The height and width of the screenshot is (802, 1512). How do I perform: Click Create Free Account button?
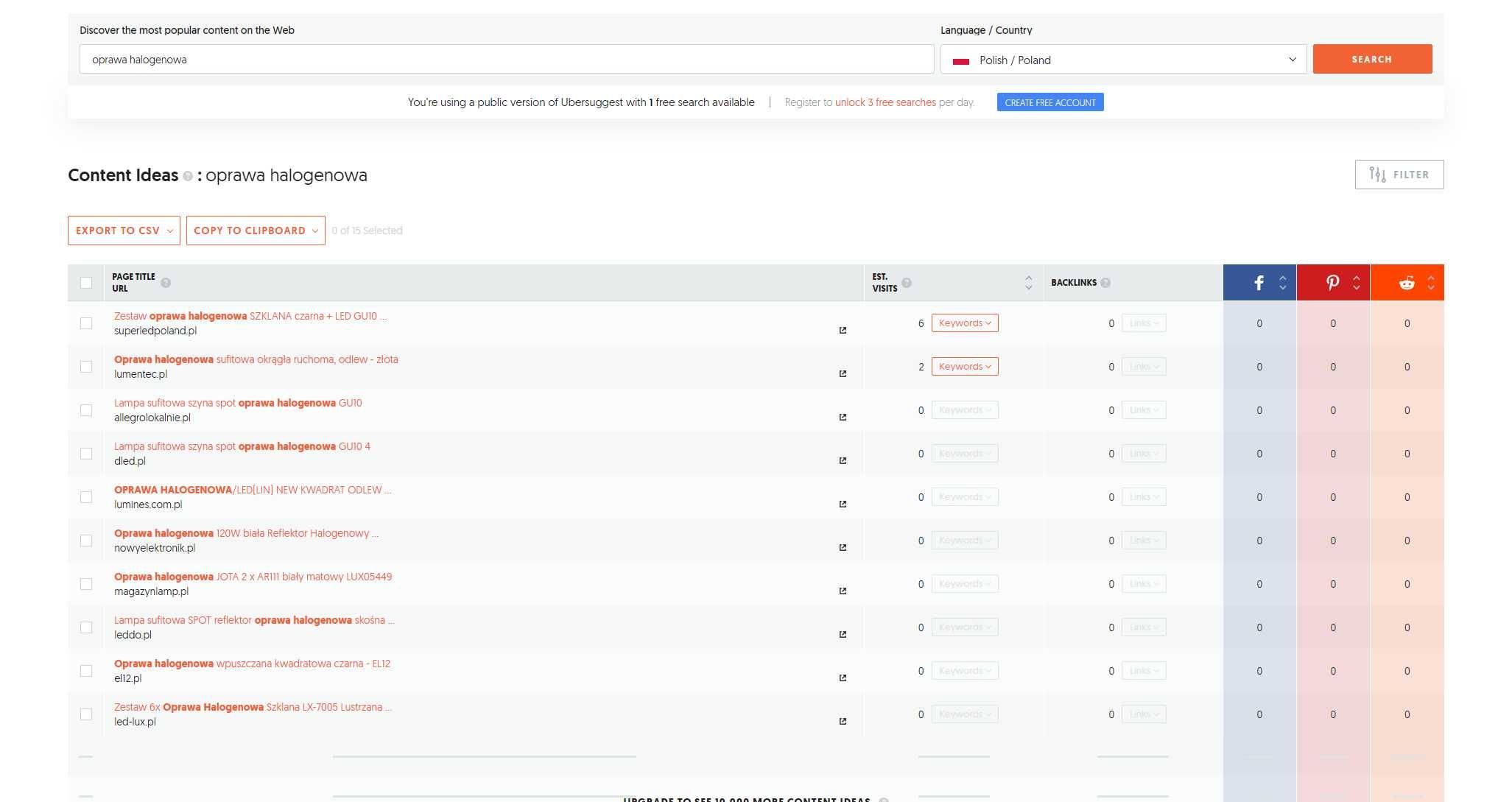click(x=1050, y=102)
